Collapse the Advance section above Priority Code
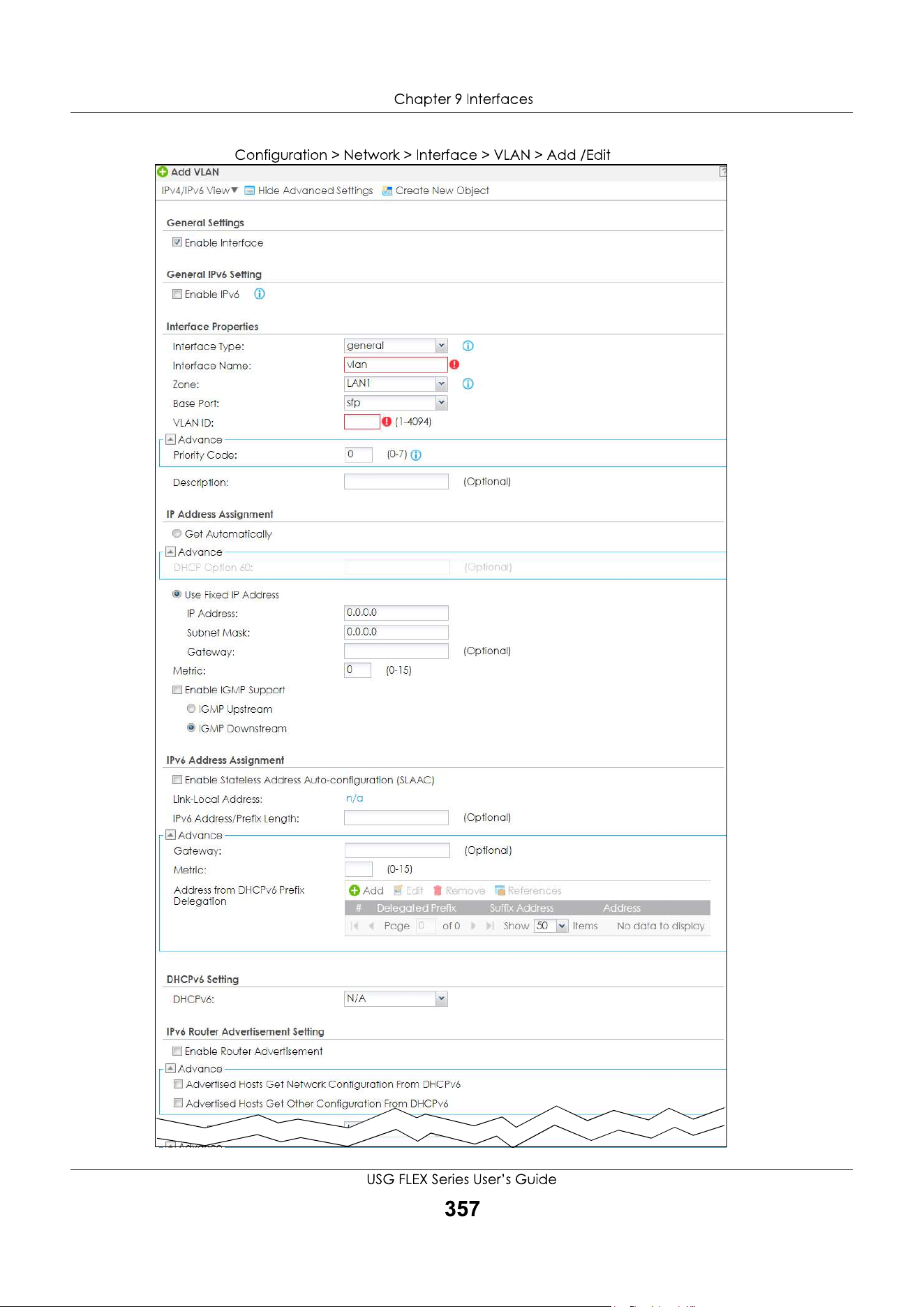924x1307 pixels. pyautogui.click(x=170, y=439)
